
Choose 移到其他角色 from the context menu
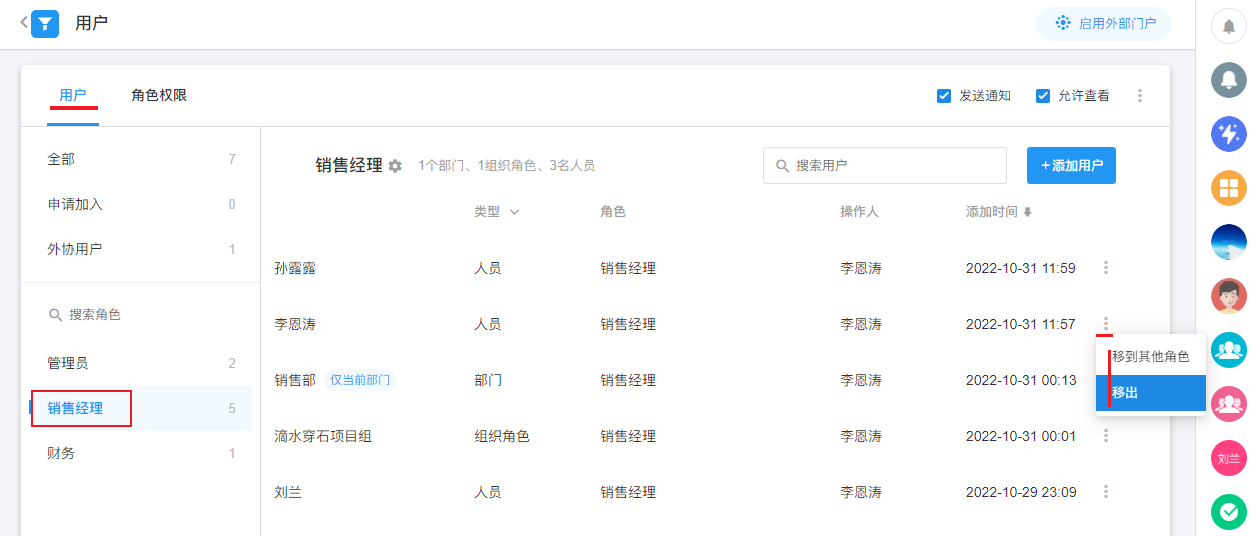pos(1151,356)
